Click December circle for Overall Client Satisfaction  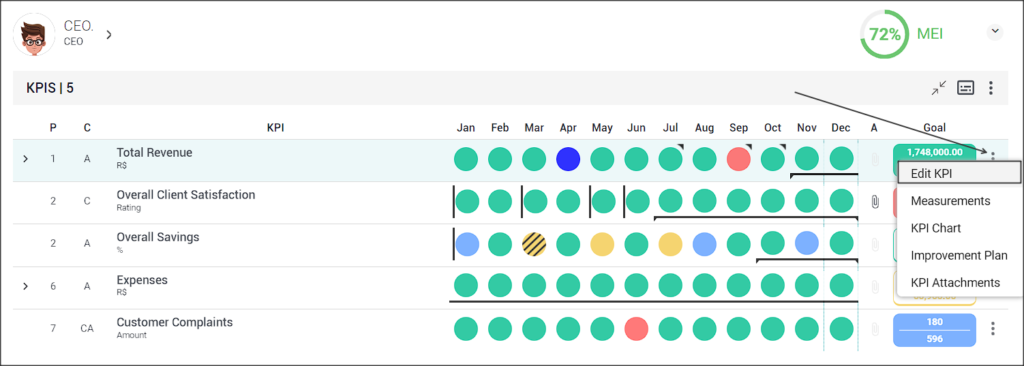pos(841,201)
